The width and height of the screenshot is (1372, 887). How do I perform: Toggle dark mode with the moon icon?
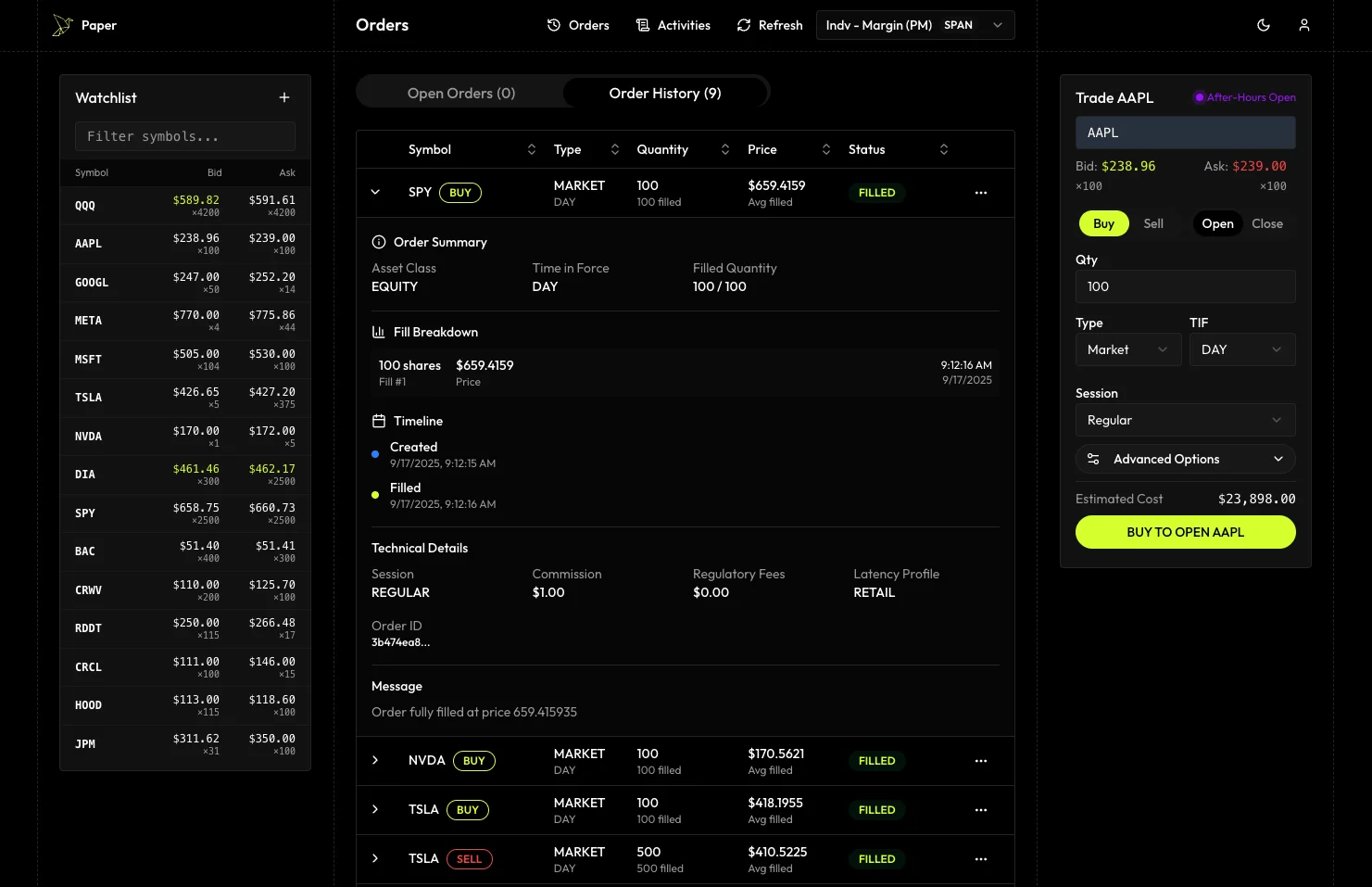(x=1263, y=25)
